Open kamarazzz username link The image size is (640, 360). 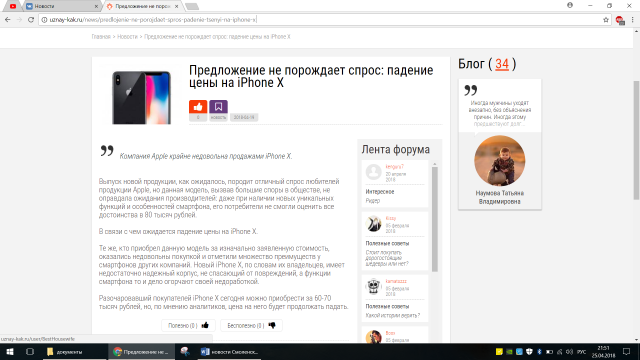pyautogui.click(x=396, y=281)
